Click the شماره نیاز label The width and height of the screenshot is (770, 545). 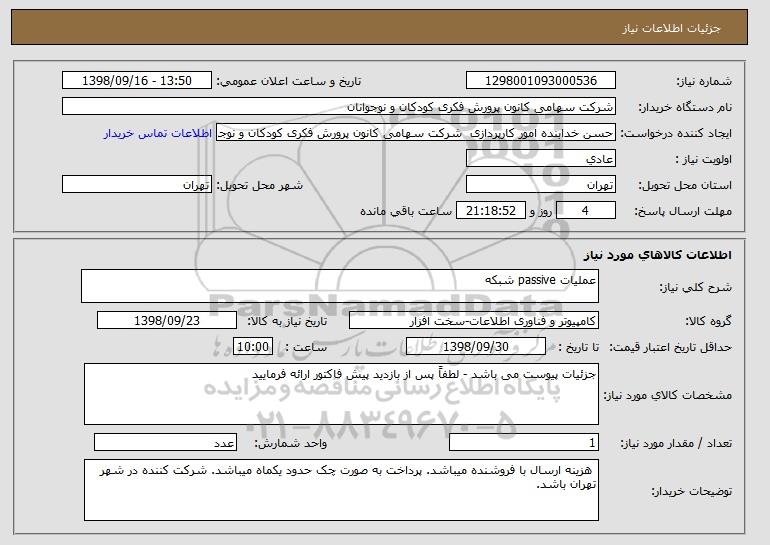(704, 81)
